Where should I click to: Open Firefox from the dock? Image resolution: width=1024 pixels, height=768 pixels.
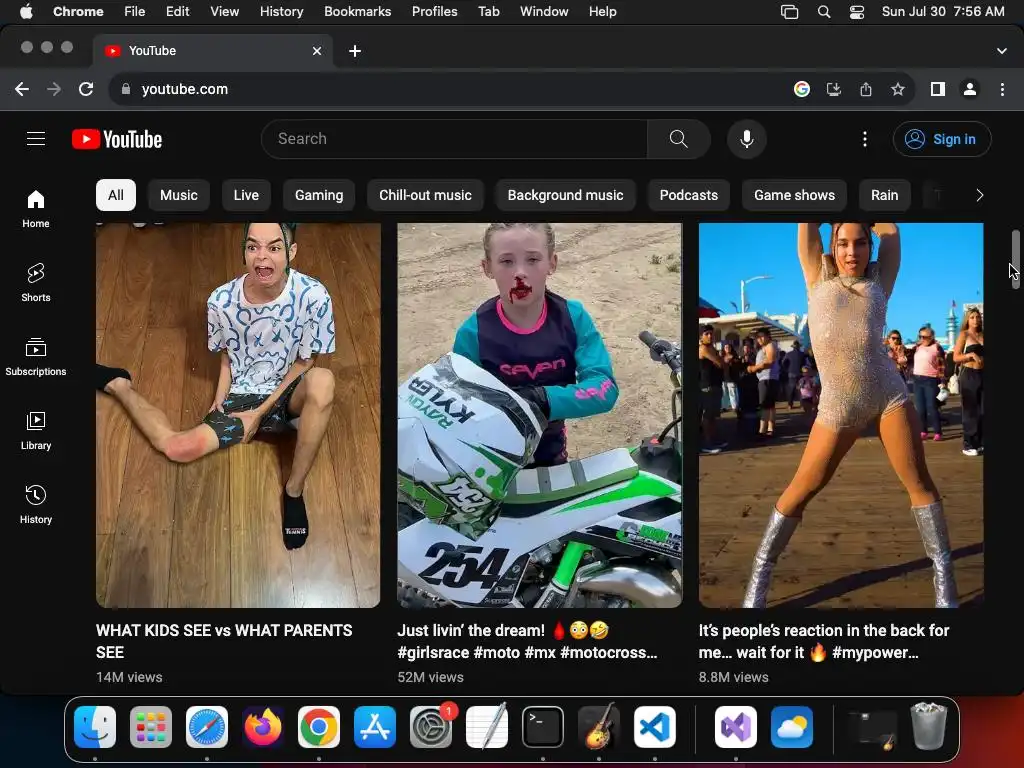(x=263, y=727)
